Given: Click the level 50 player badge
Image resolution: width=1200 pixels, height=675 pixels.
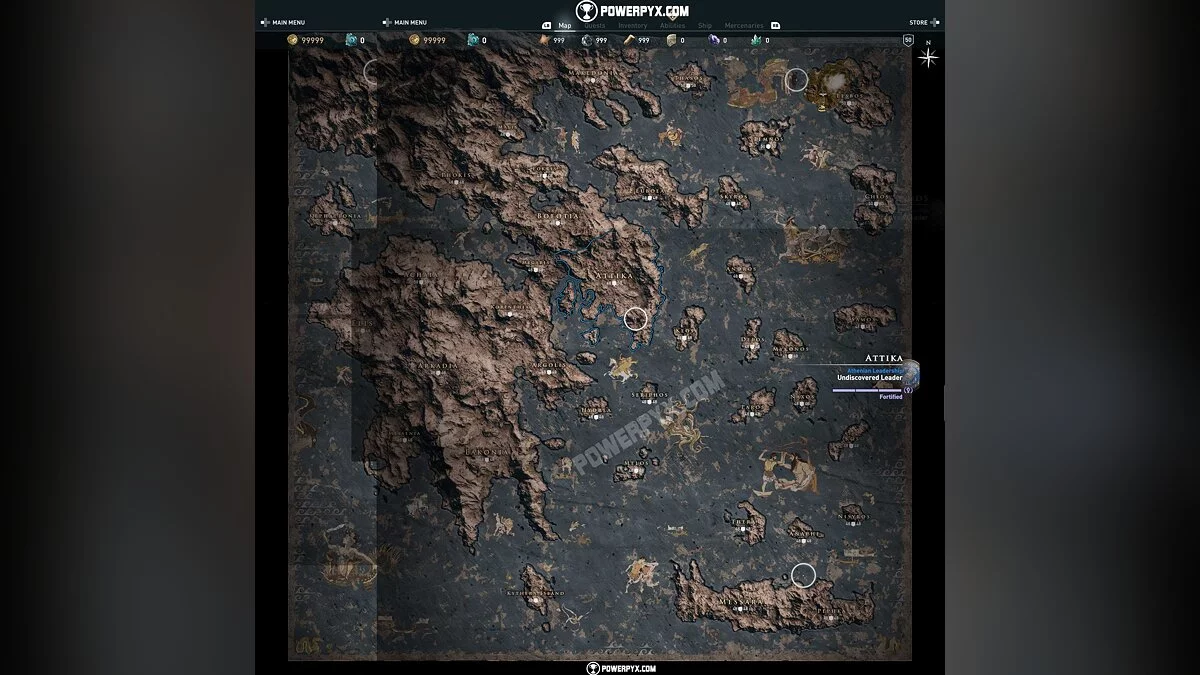Looking at the screenshot, I should click(x=908, y=40).
